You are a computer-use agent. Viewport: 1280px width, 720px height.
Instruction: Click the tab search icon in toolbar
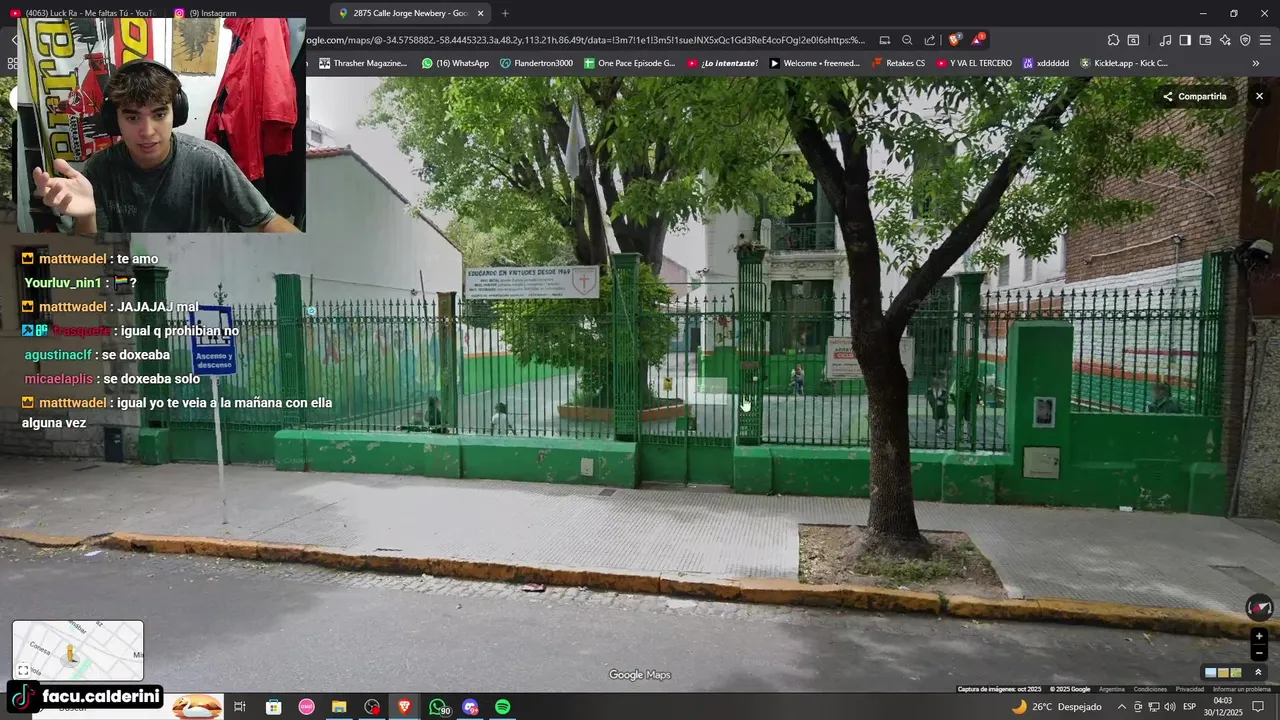(1133, 40)
